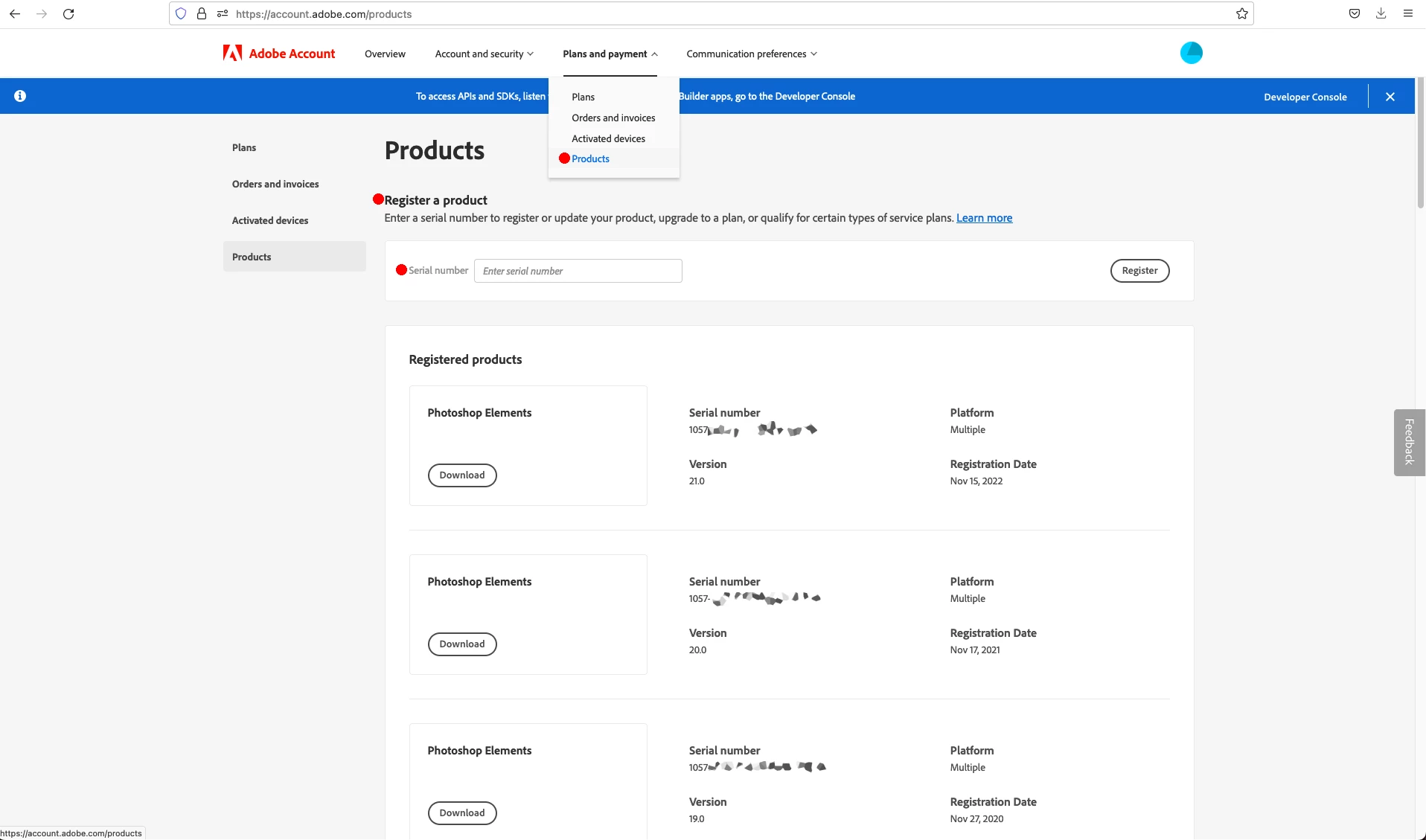Click the info icon on the blue banner
Screen dimensions: 1426x840
coord(20,96)
